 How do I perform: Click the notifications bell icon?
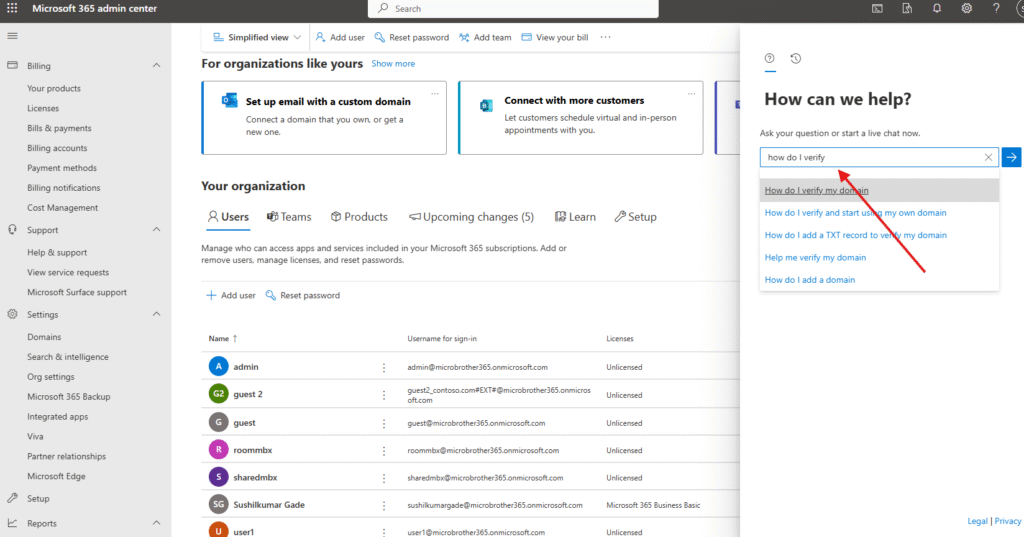(x=937, y=9)
